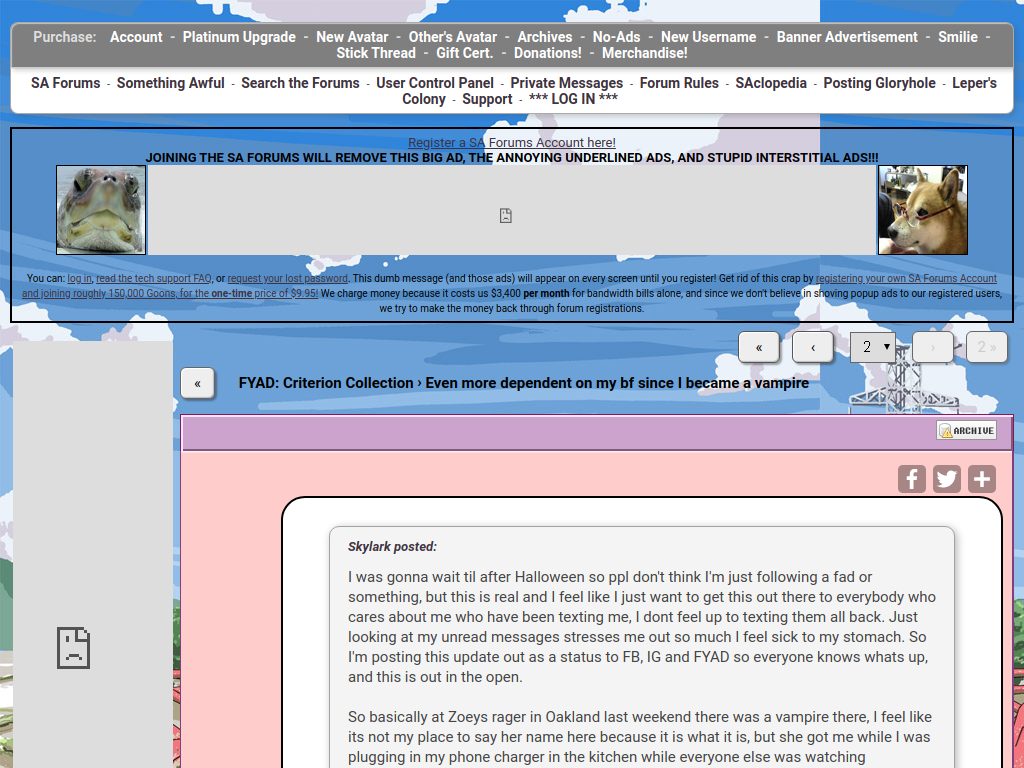Viewport: 1024px width, 768px height.
Task: Open SAclopedia link
Action: point(771,83)
